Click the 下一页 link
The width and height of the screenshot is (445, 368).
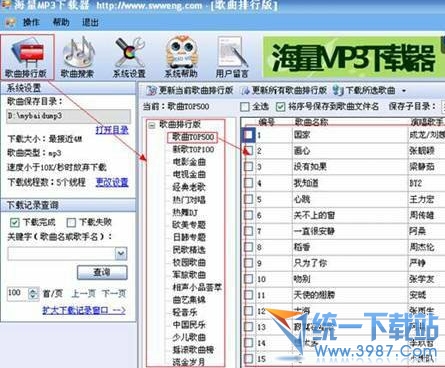114,294
